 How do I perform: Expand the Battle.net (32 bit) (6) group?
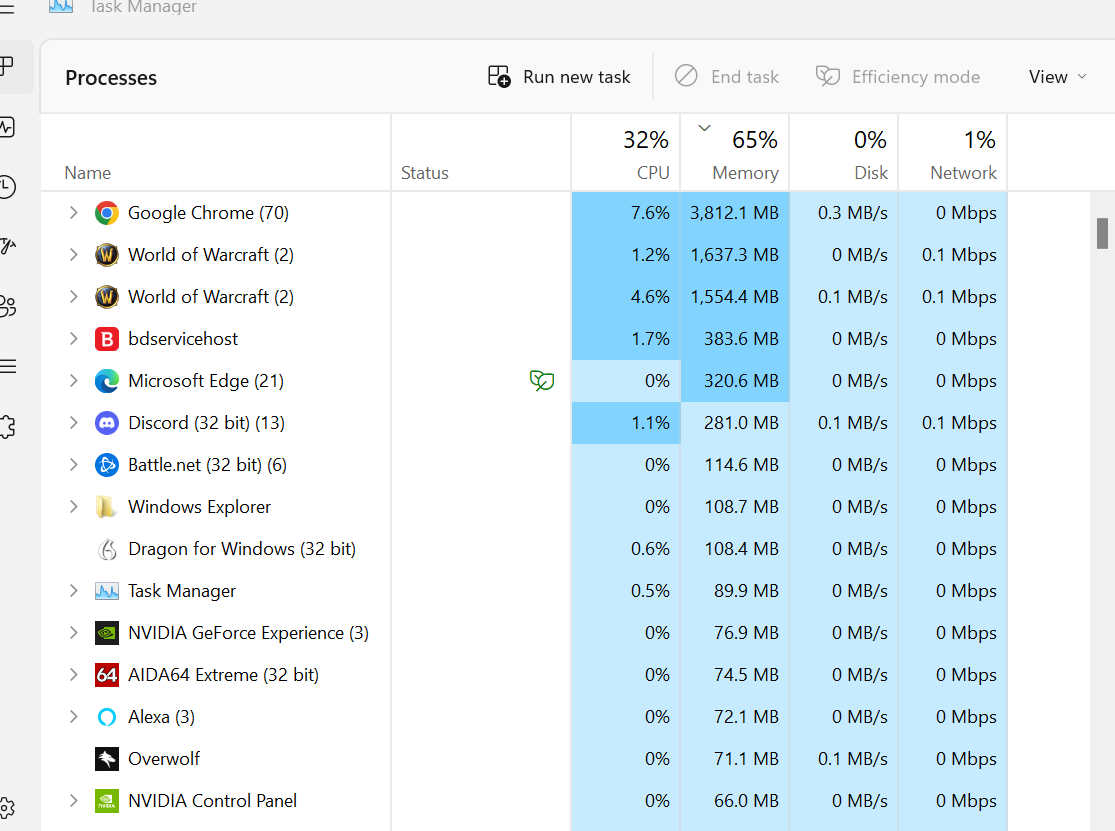(73, 464)
